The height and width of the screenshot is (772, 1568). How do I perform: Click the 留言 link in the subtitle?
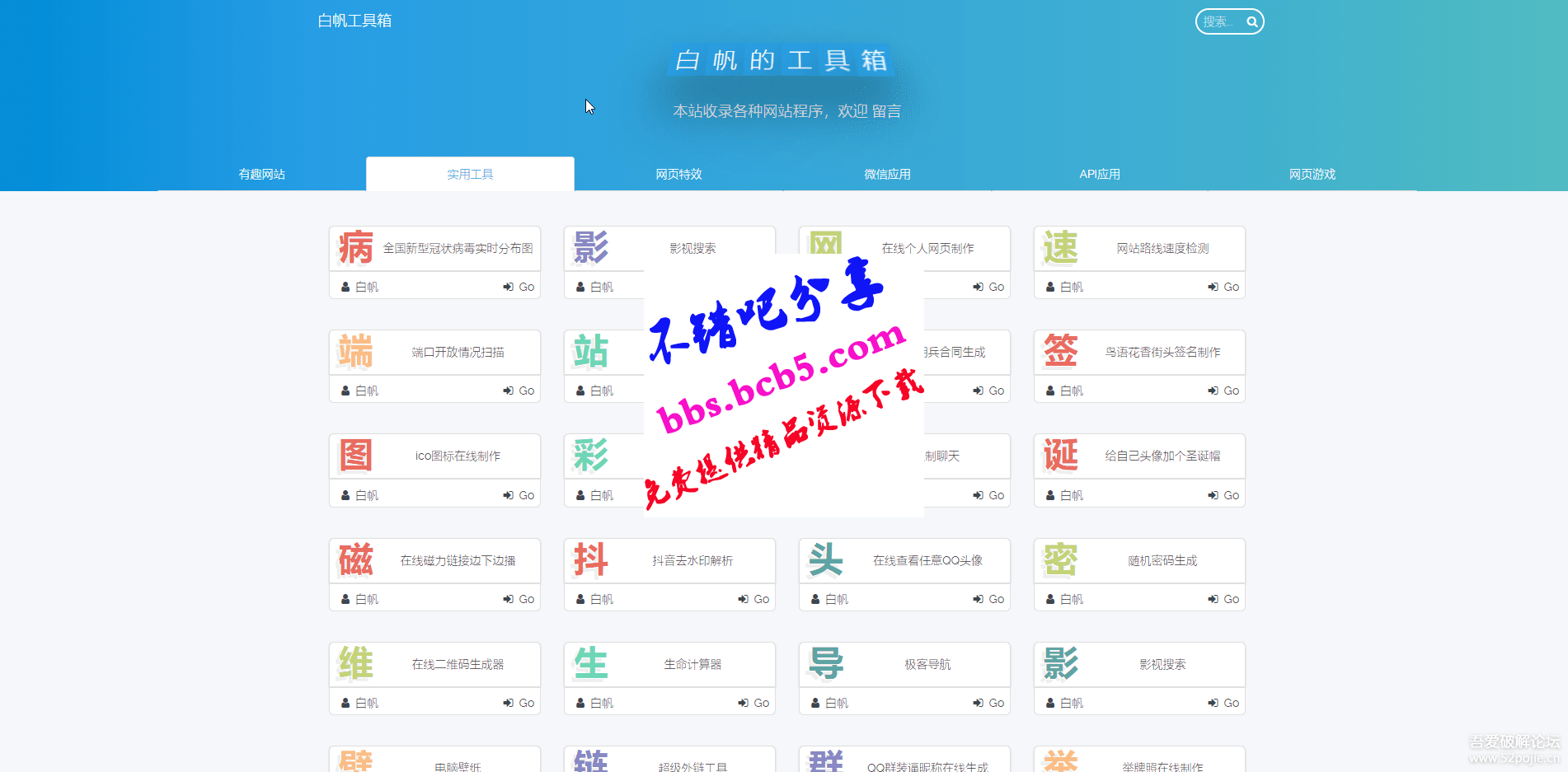pos(886,111)
